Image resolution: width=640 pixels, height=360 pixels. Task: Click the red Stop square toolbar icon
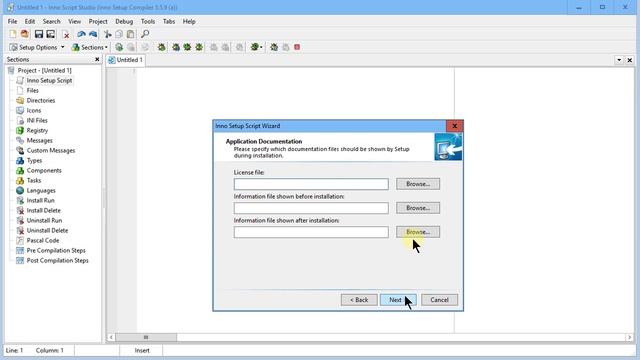coord(297,47)
